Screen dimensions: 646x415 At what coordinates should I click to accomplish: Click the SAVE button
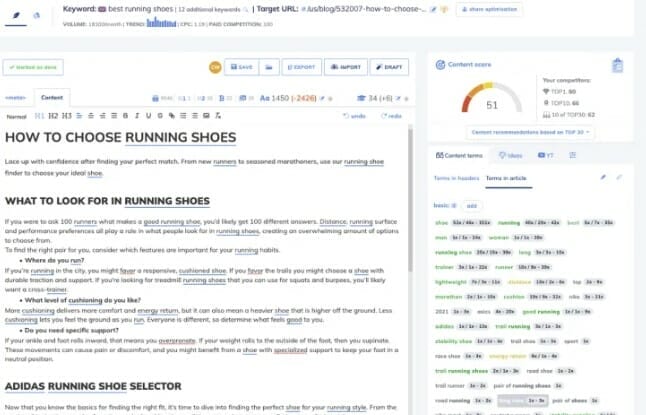click(x=240, y=67)
